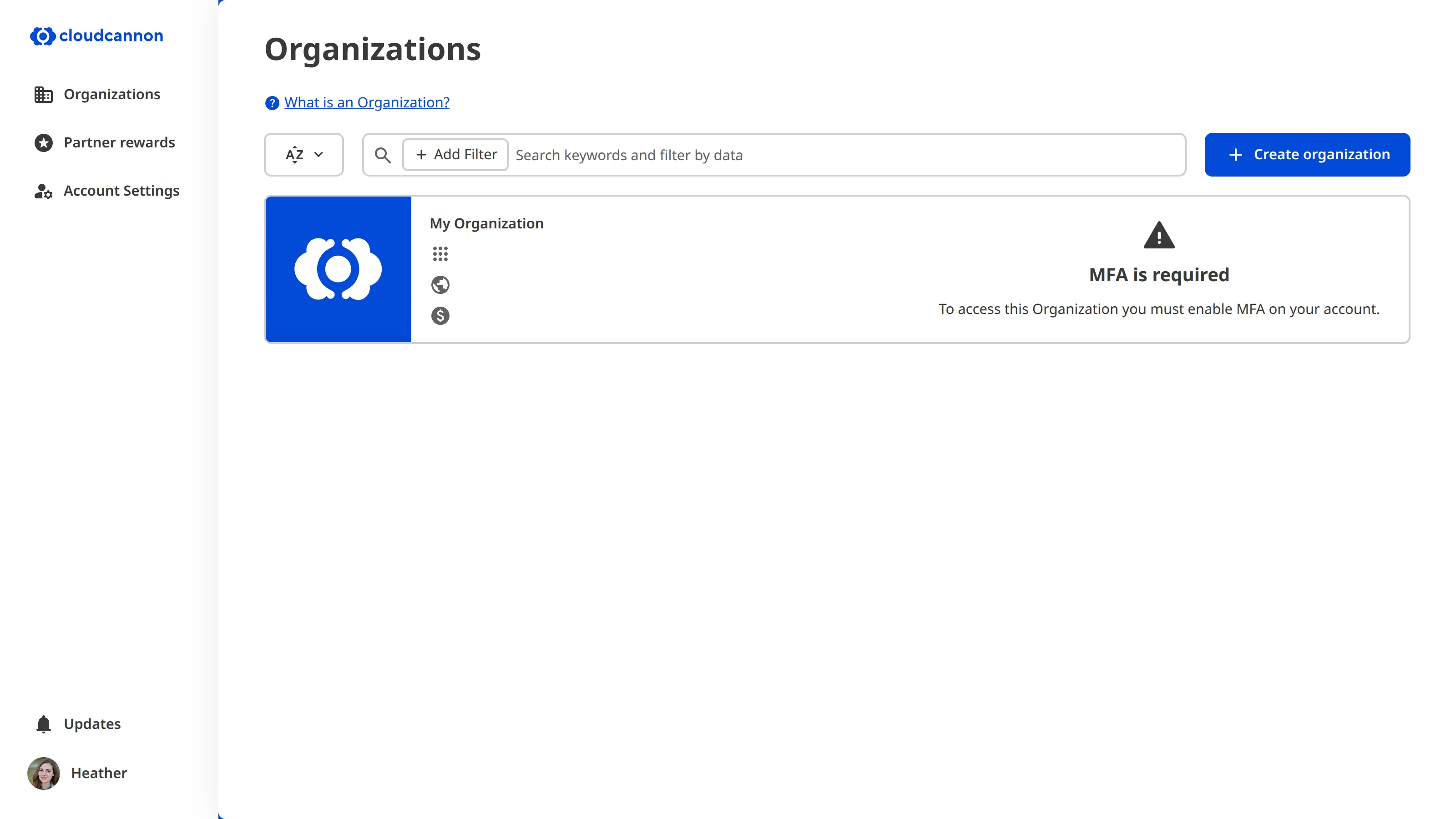Screen dimensions: 1456x819
Task: Click the Partner rewards star icon
Action: [x=43, y=142]
